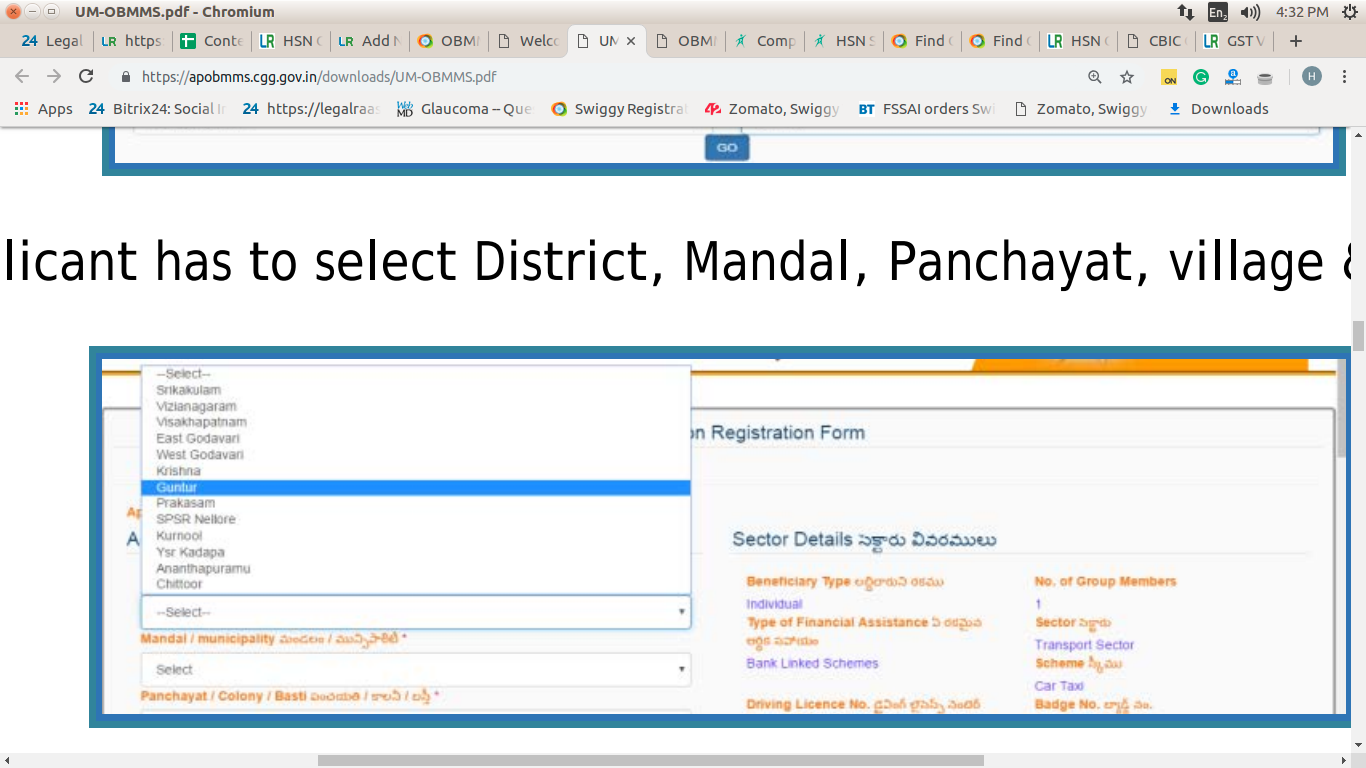This screenshot has height=768, width=1366.
Task: Click the district --Select-- dropdown box
Action: (416, 612)
